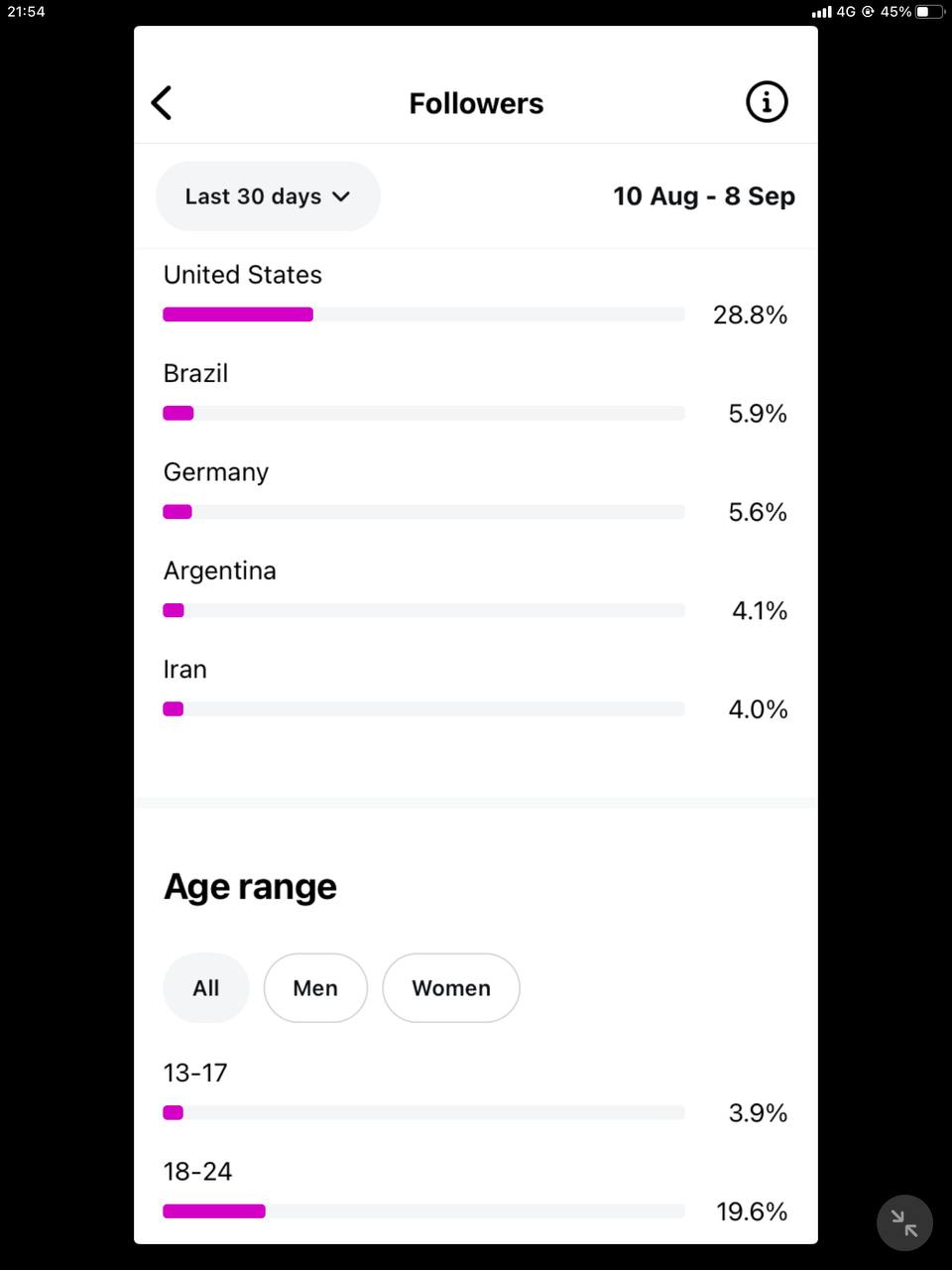Tap the Followers page title
This screenshot has width=952, height=1270.
tap(476, 103)
